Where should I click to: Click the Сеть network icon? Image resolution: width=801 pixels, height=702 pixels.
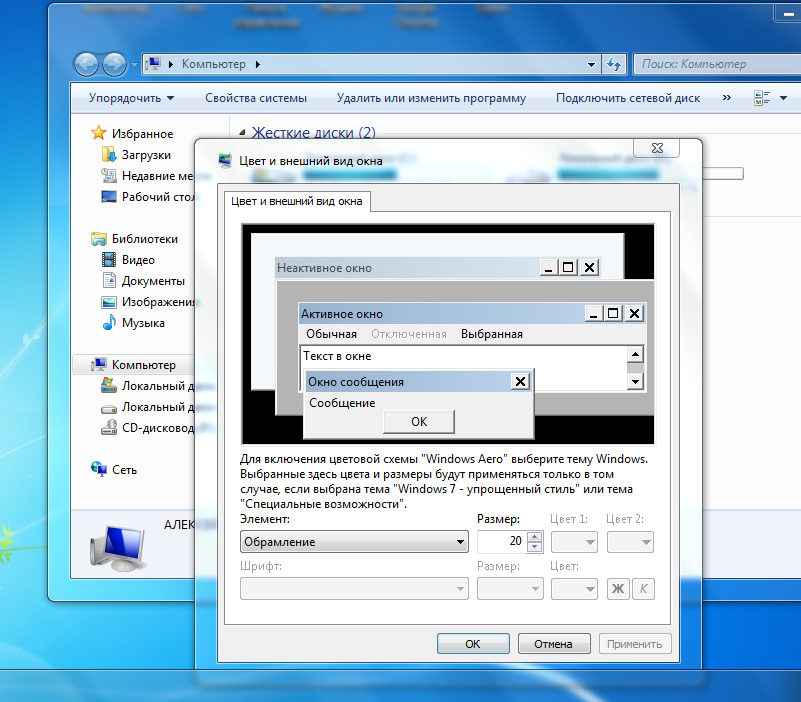[x=99, y=469]
